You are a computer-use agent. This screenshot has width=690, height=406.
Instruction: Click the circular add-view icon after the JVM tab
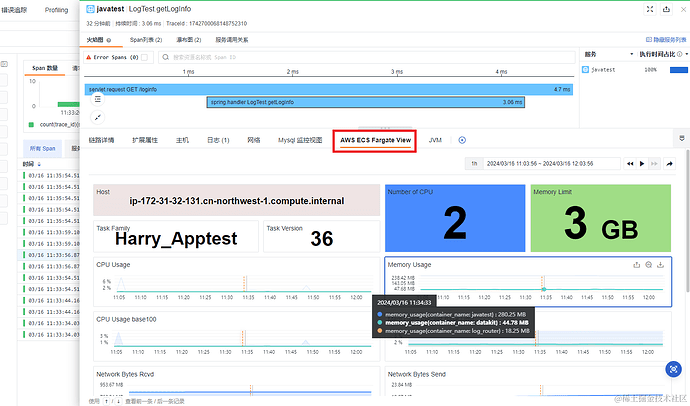tap(462, 140)
